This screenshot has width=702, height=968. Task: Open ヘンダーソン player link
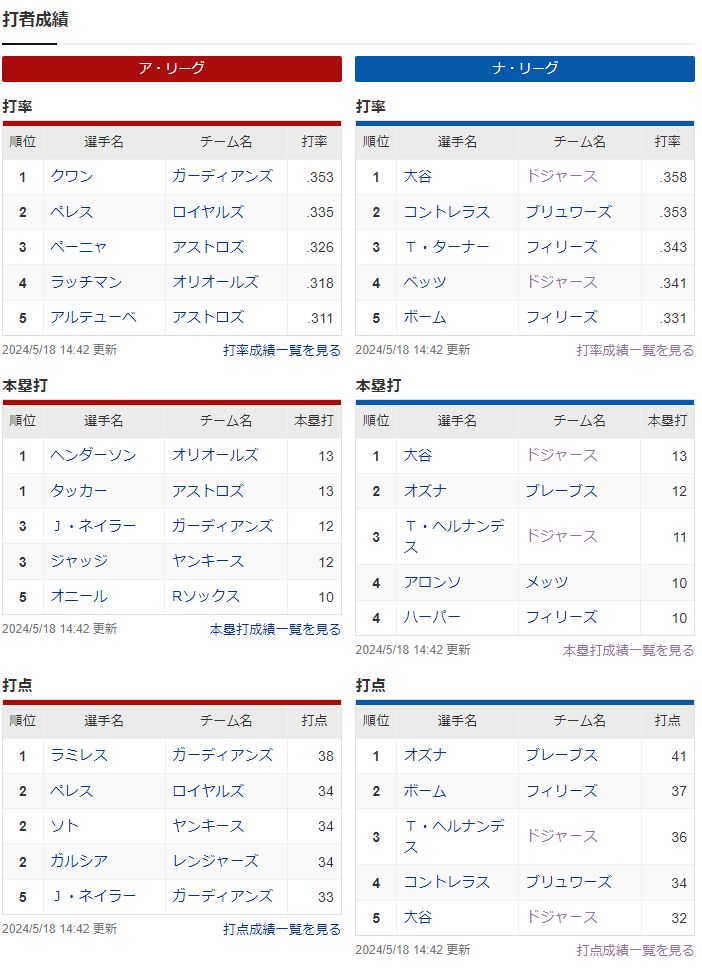coord(93,455)
